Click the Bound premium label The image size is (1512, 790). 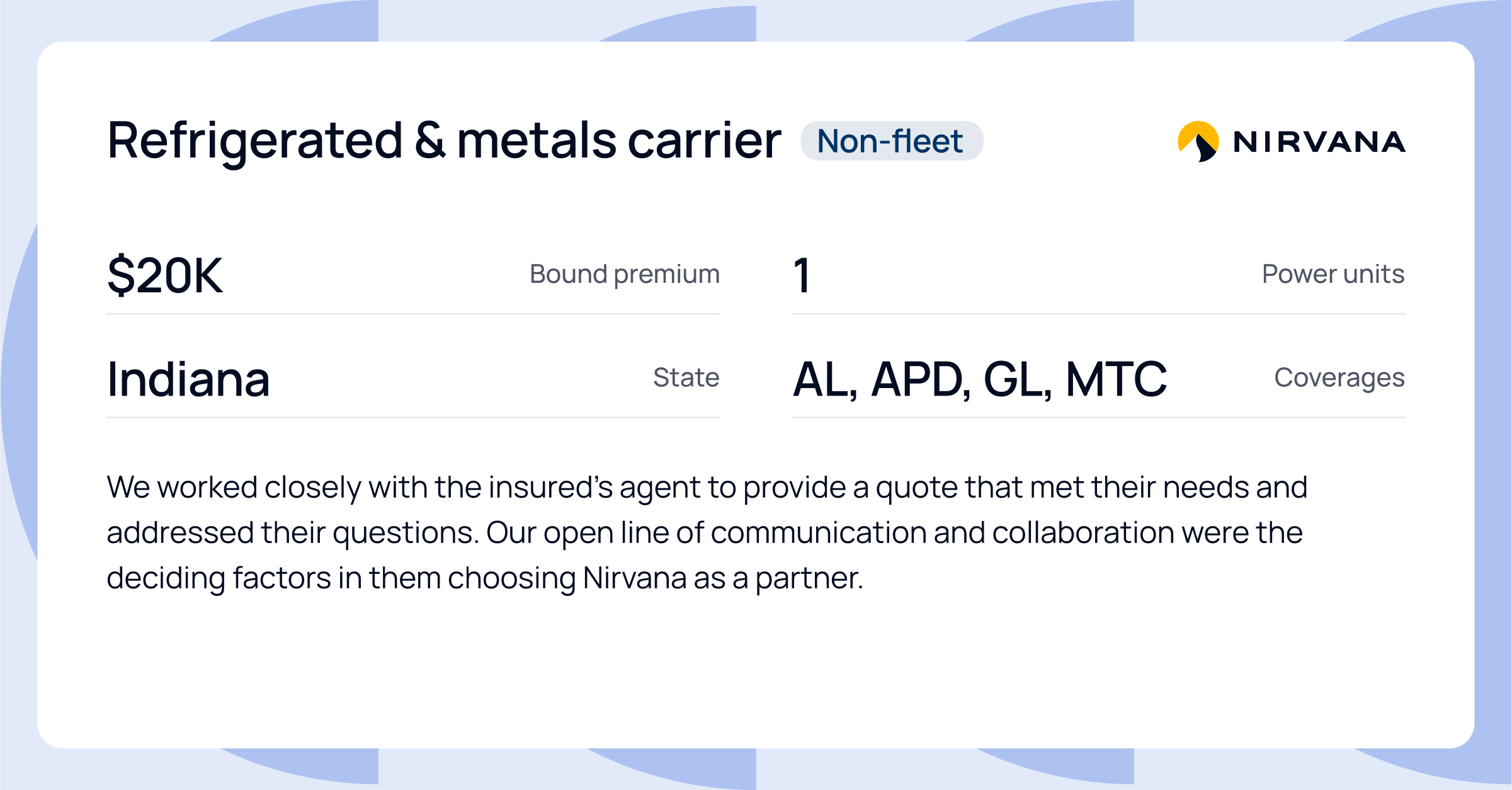point(624,274)
